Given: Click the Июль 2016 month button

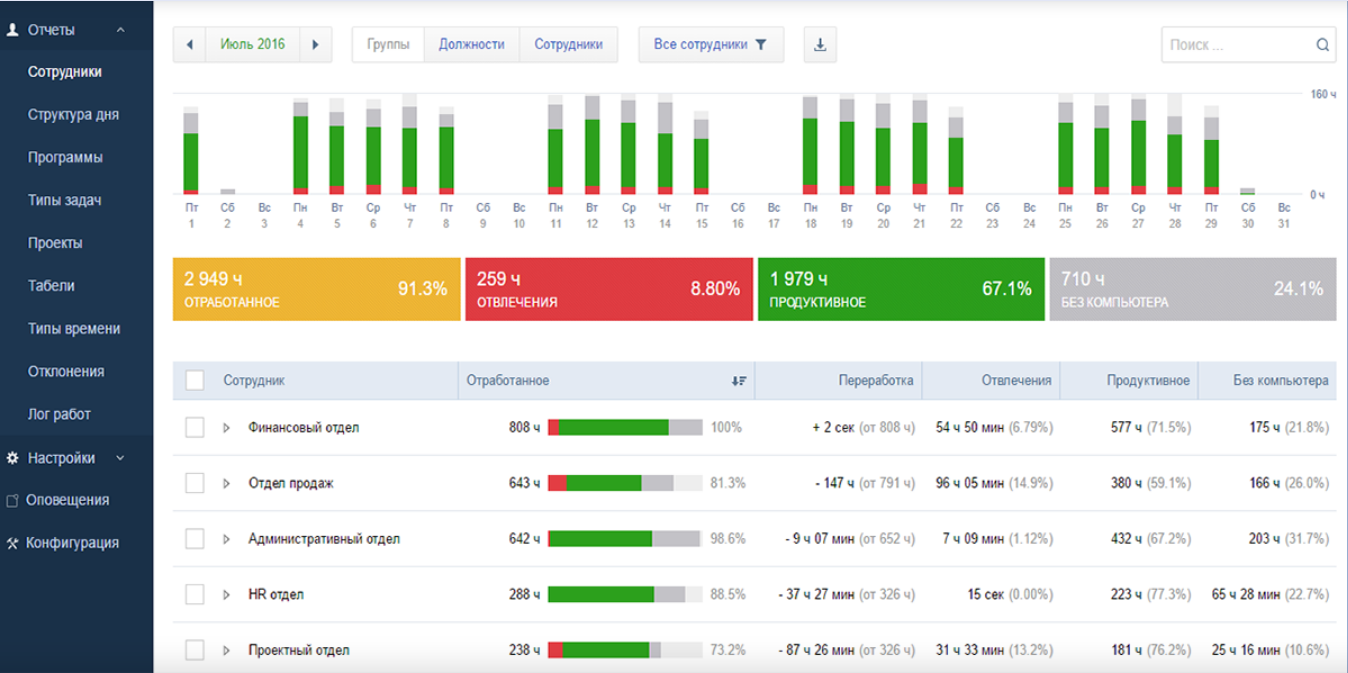Looking at the screenshot, I should [252, 45].
